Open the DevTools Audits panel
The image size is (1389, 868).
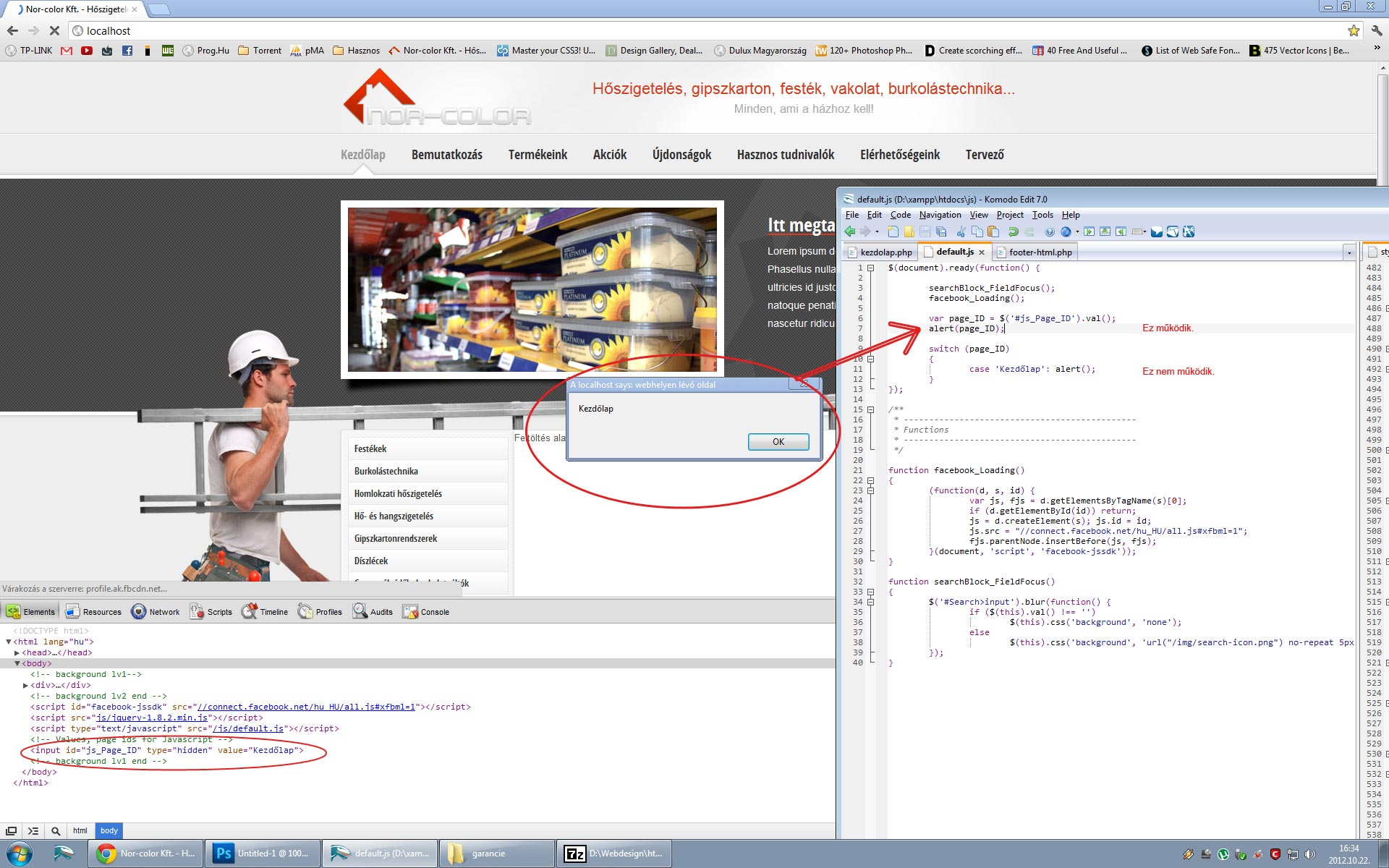(x=373, y=612)
